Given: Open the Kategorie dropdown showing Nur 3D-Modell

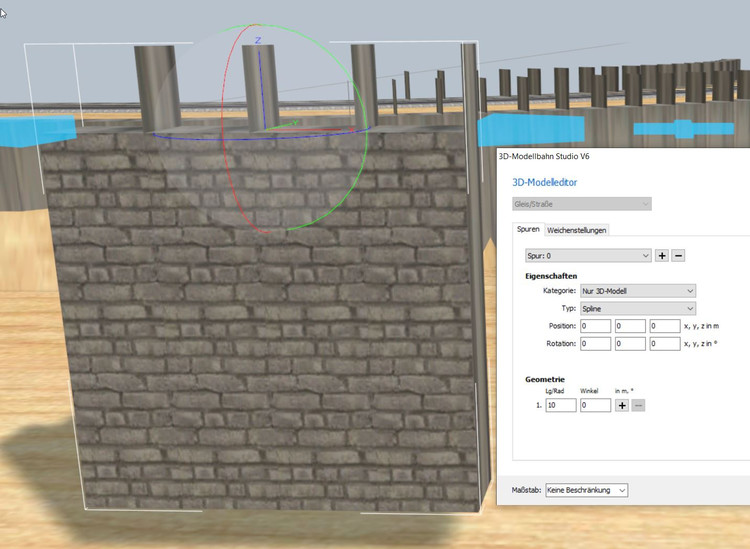Looking at the screenshot, I should coord(638,291).
